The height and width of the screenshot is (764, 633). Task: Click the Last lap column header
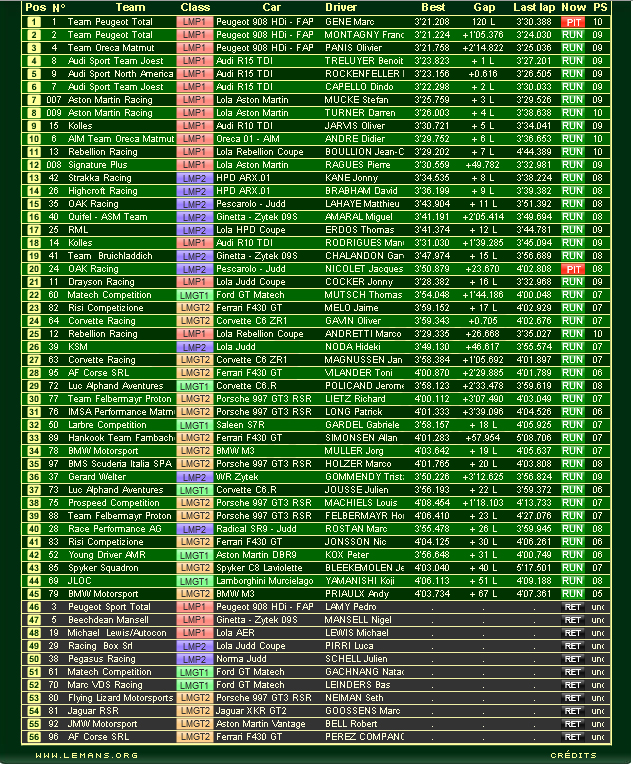coord(534,7)
